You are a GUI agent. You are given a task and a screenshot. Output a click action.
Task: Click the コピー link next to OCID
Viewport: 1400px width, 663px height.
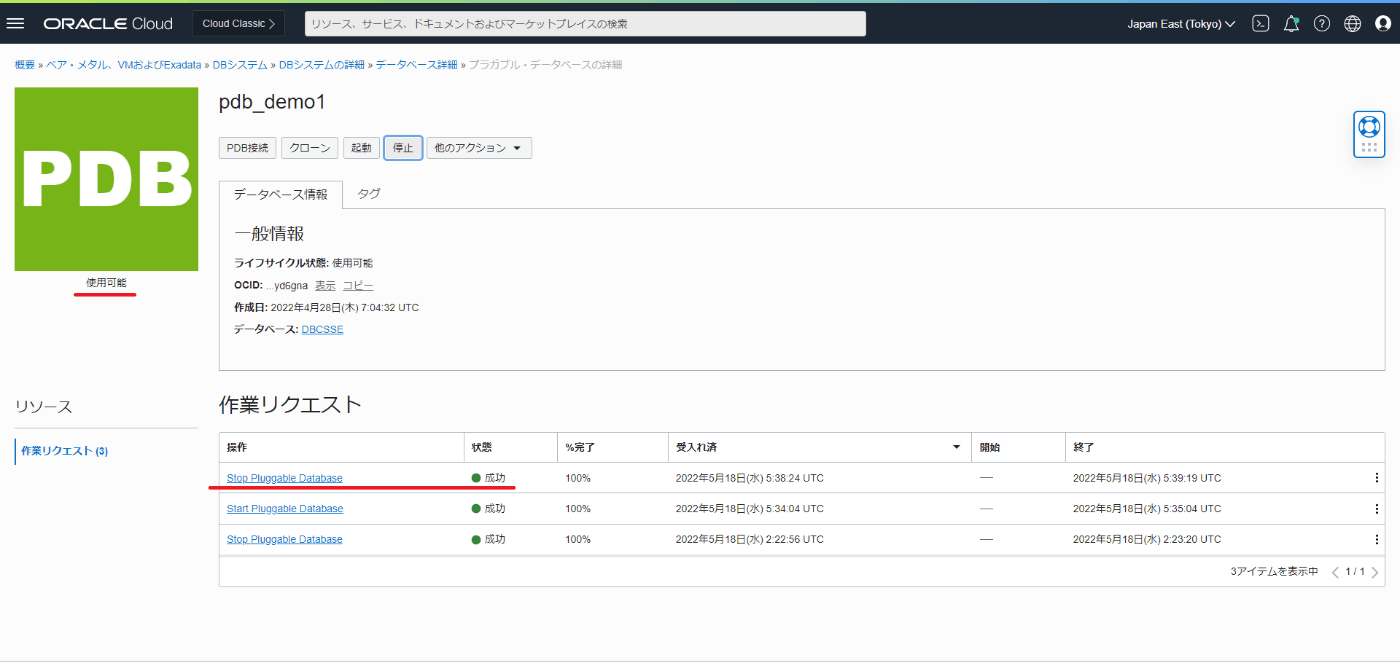pos(358,286)
